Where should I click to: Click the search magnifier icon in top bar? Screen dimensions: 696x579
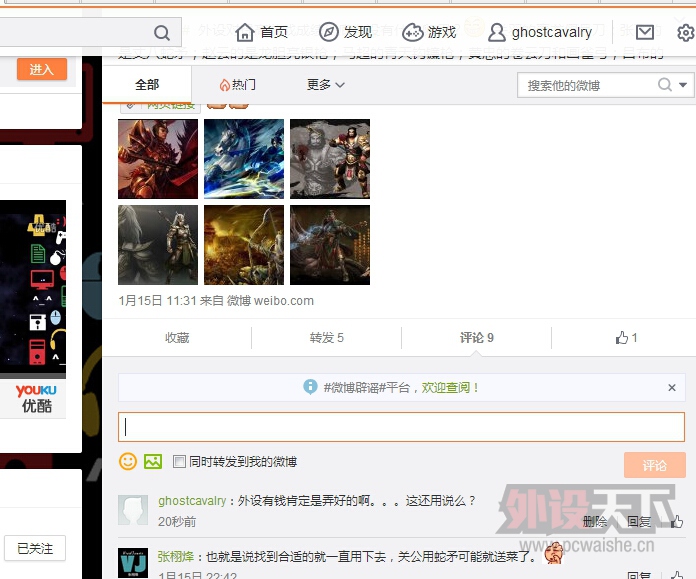[162, 32]
